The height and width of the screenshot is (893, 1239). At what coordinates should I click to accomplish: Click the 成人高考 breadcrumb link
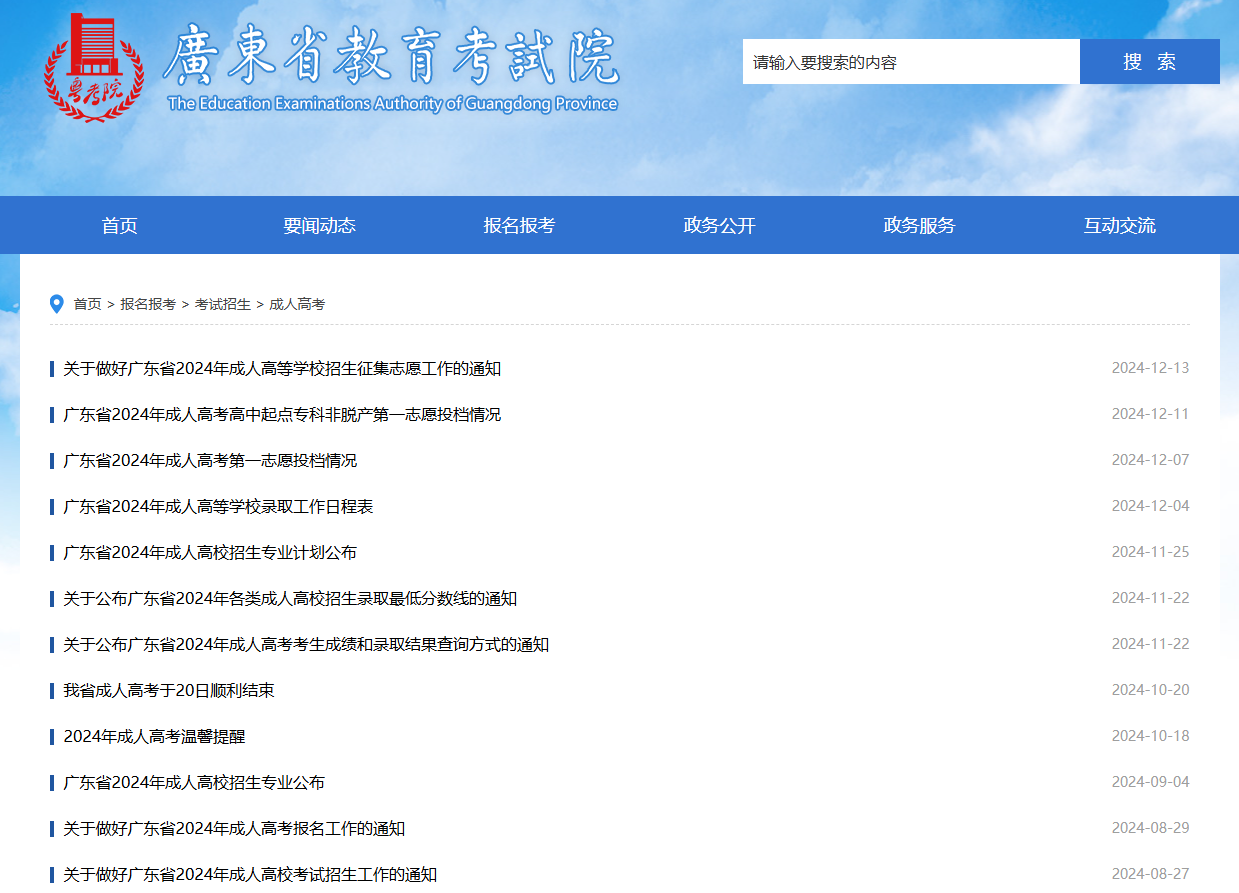tap(297, 304)
